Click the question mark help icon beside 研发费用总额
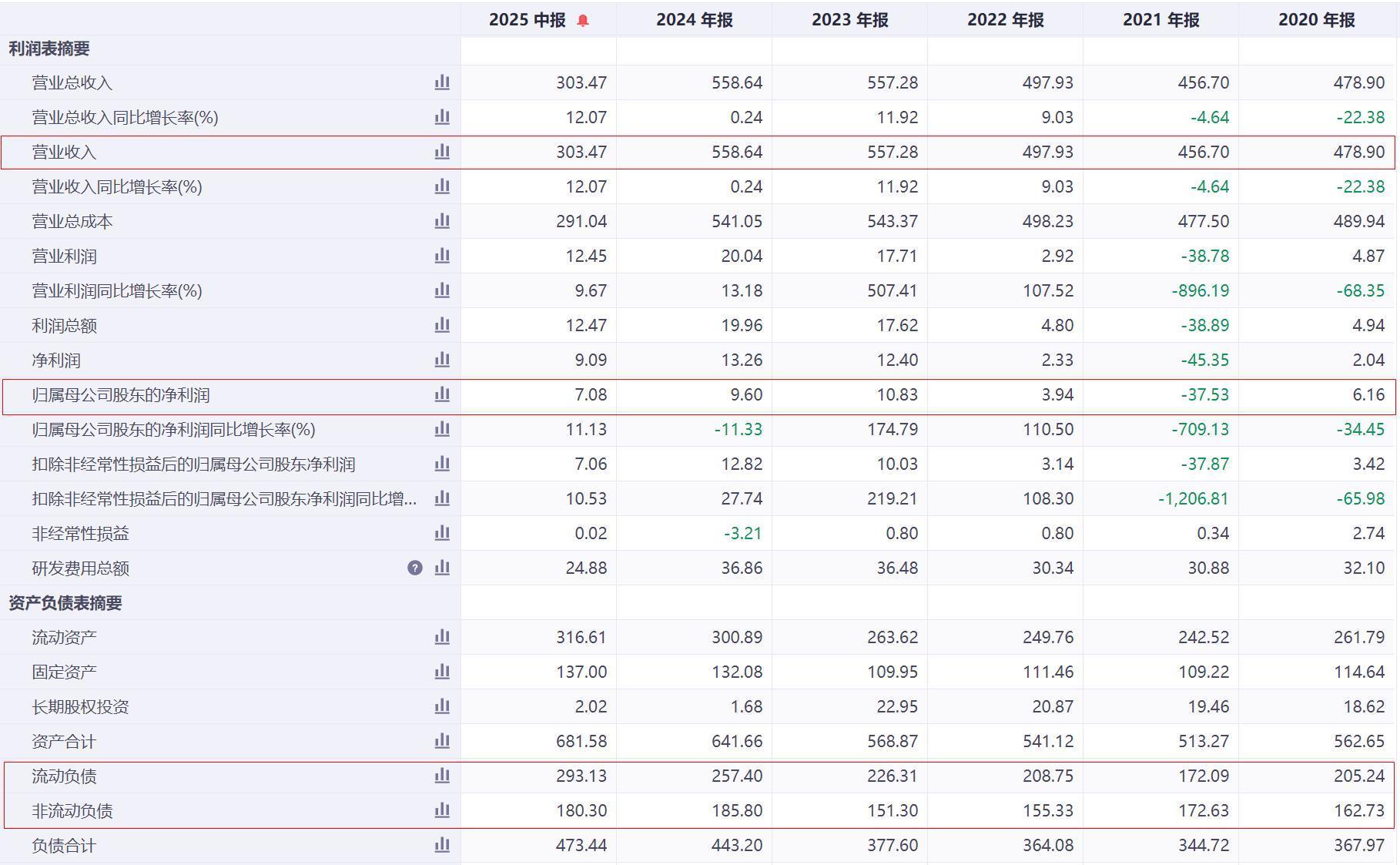This screenshot has height=865, width=1400. pos(415,568)
